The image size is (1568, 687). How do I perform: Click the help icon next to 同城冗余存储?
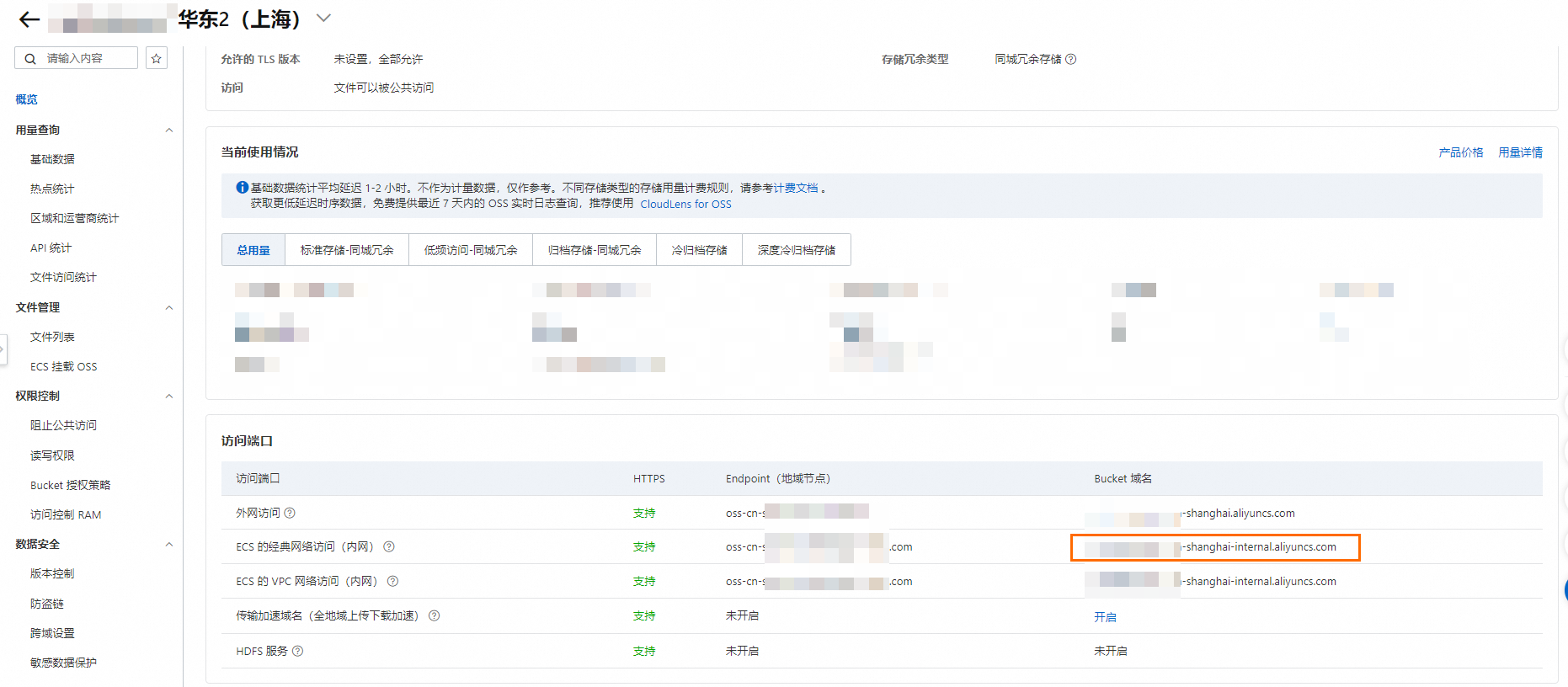point(1071,59)
